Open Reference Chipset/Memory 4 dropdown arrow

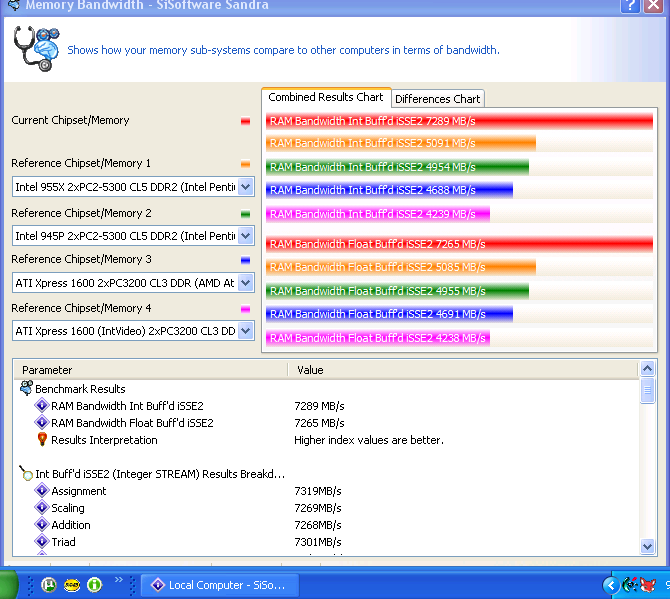(246, 331)
